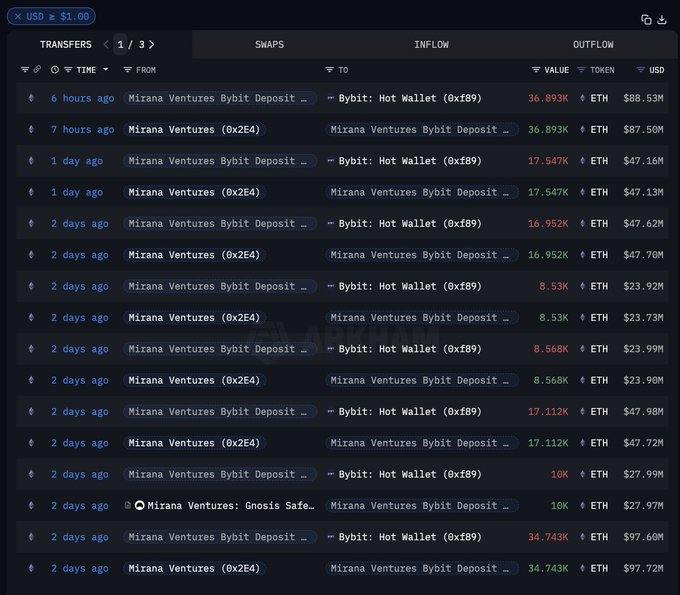The height and width of the screenshot is (595, 680).
Task: Switch to the SWAPS tab
Action: [x=269, y=44]
